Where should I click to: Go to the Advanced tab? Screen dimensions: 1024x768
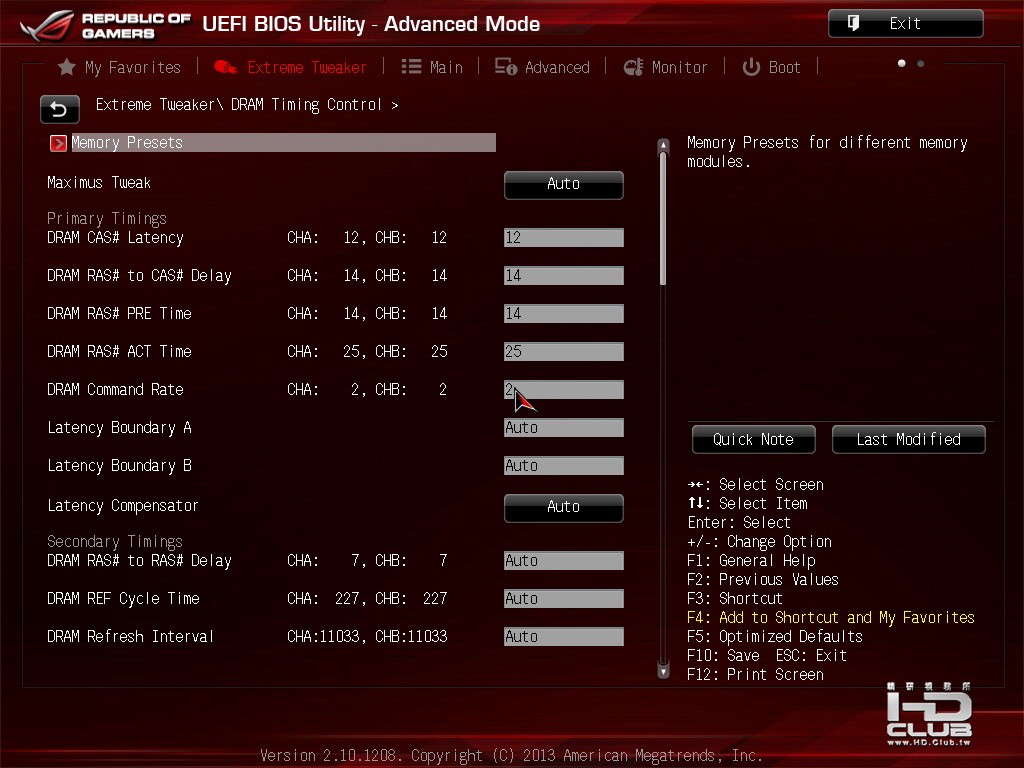point(542,67)
